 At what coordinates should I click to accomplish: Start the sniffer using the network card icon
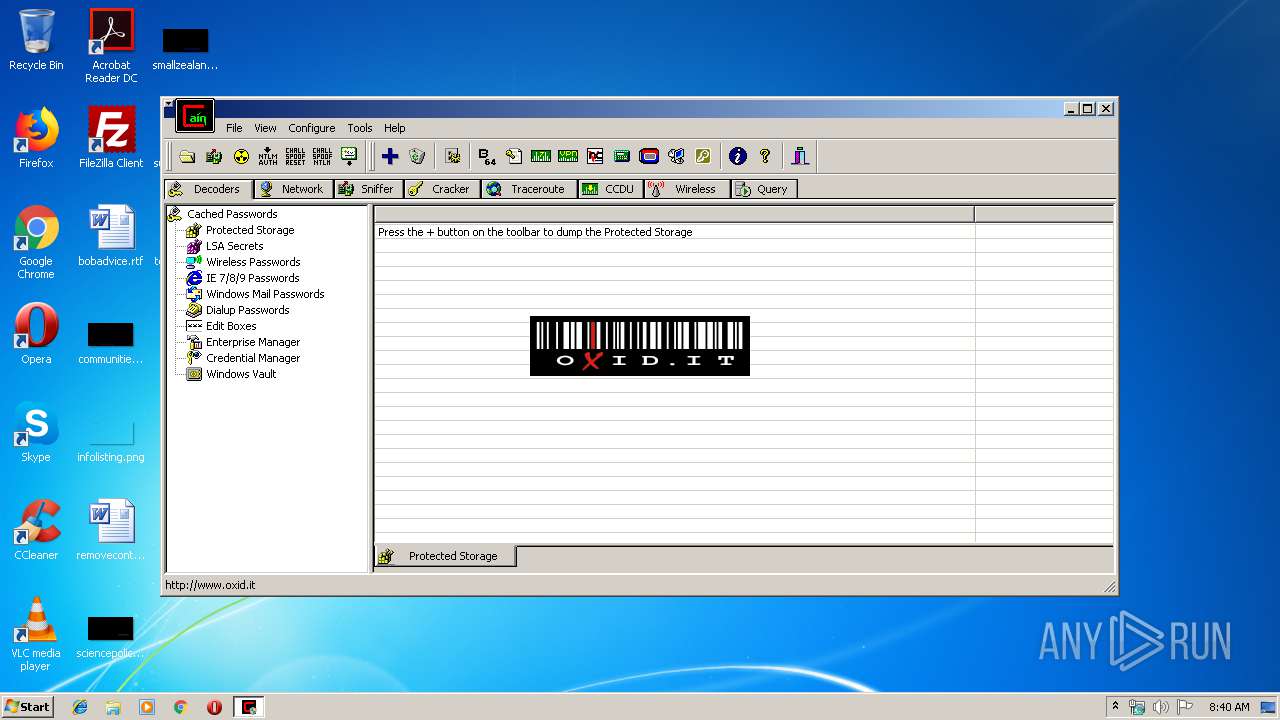pyautogui.click(x=214, y=156)
